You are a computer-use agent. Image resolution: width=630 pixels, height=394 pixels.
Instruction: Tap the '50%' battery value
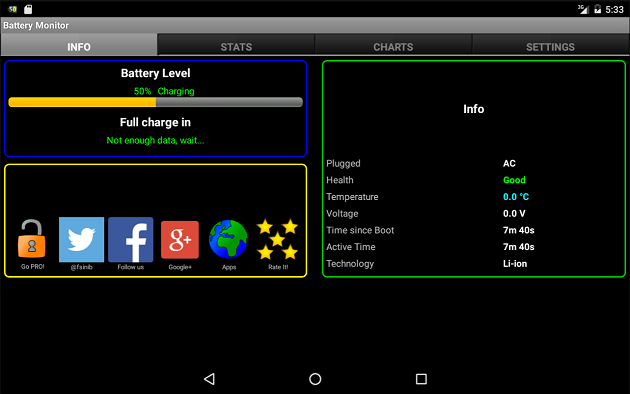pyautogui.click(x=142, y=91)
